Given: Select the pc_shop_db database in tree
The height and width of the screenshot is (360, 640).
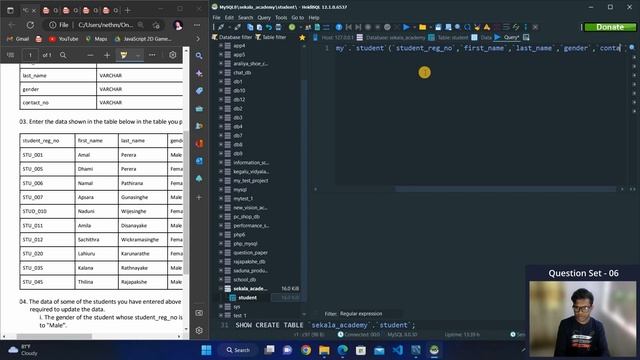Looking at the screenshot, I should (247, 216).
